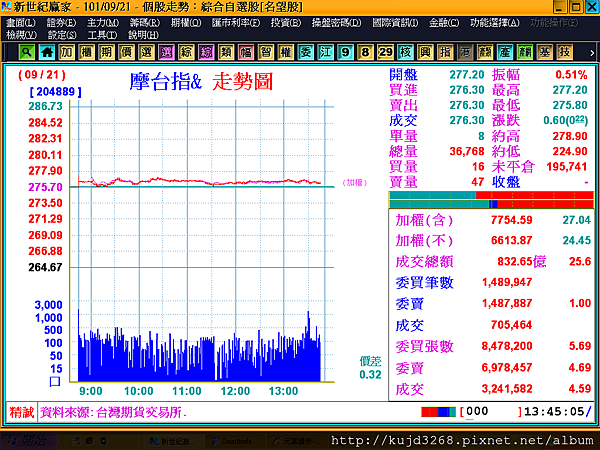
Task: Open the 檢視(V) menu
Action: [x=21, y=35]
